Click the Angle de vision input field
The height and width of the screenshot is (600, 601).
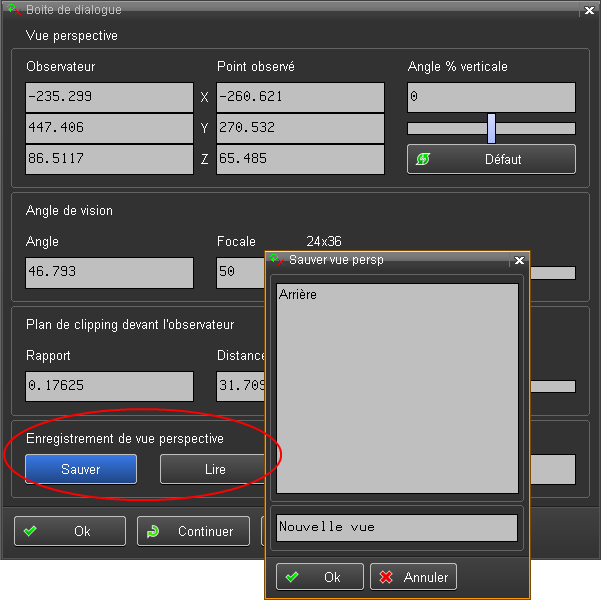110,272
